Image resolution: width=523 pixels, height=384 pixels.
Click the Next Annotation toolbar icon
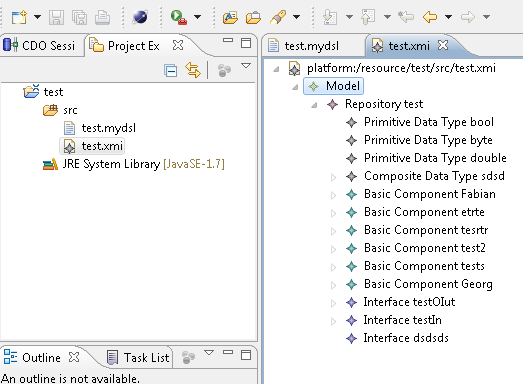(330, 17)
